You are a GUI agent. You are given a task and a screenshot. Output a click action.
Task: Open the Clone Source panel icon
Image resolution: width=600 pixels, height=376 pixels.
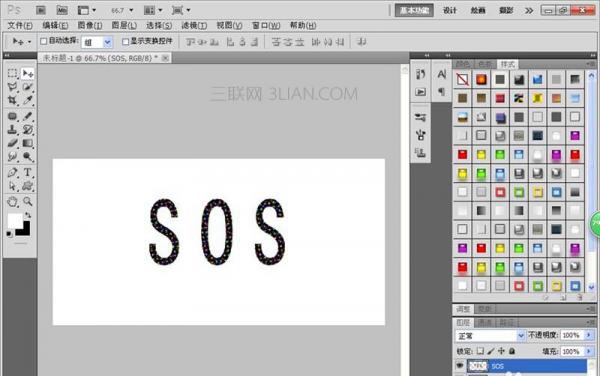[x=421, y=153]
